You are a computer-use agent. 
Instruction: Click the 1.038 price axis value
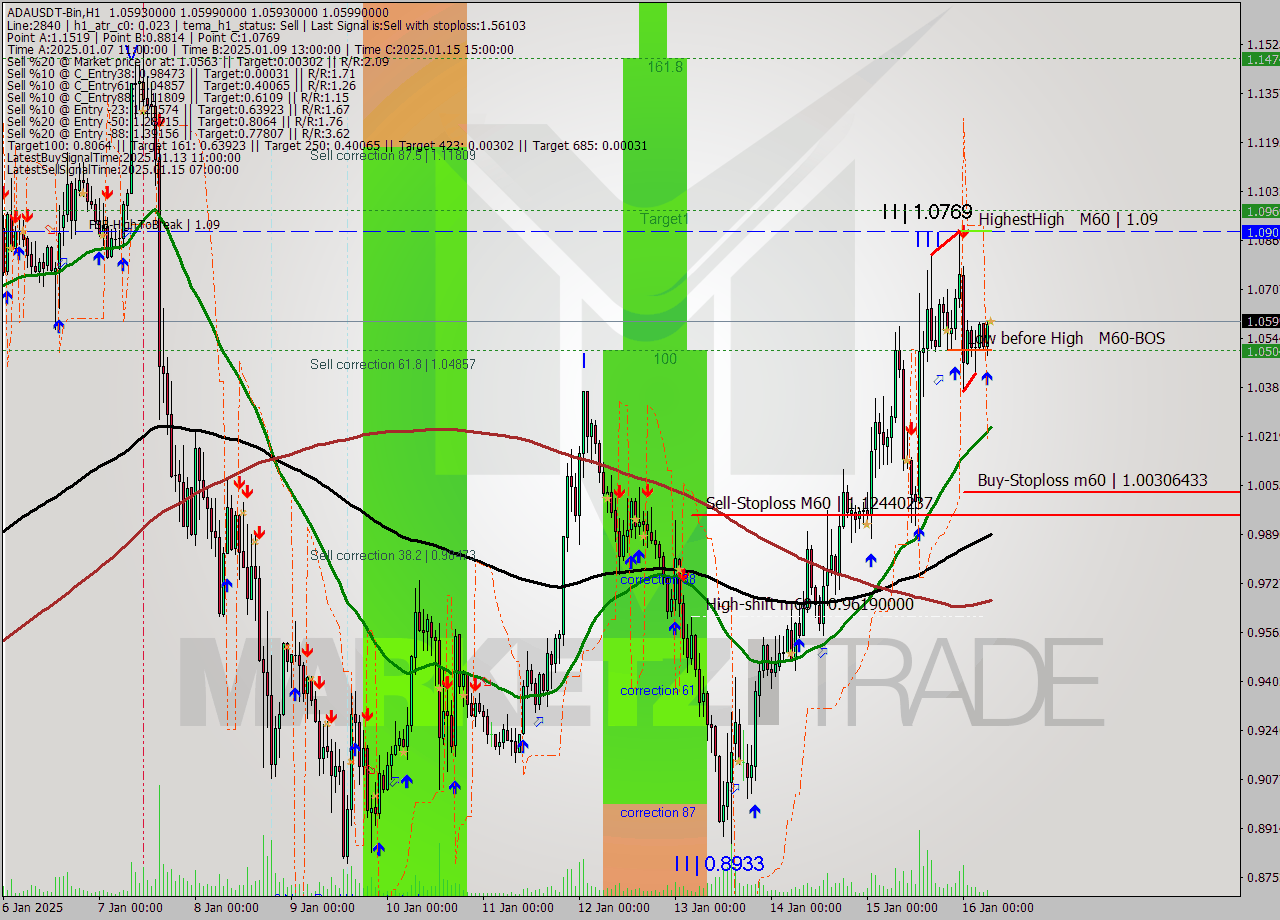(1262, 387)
